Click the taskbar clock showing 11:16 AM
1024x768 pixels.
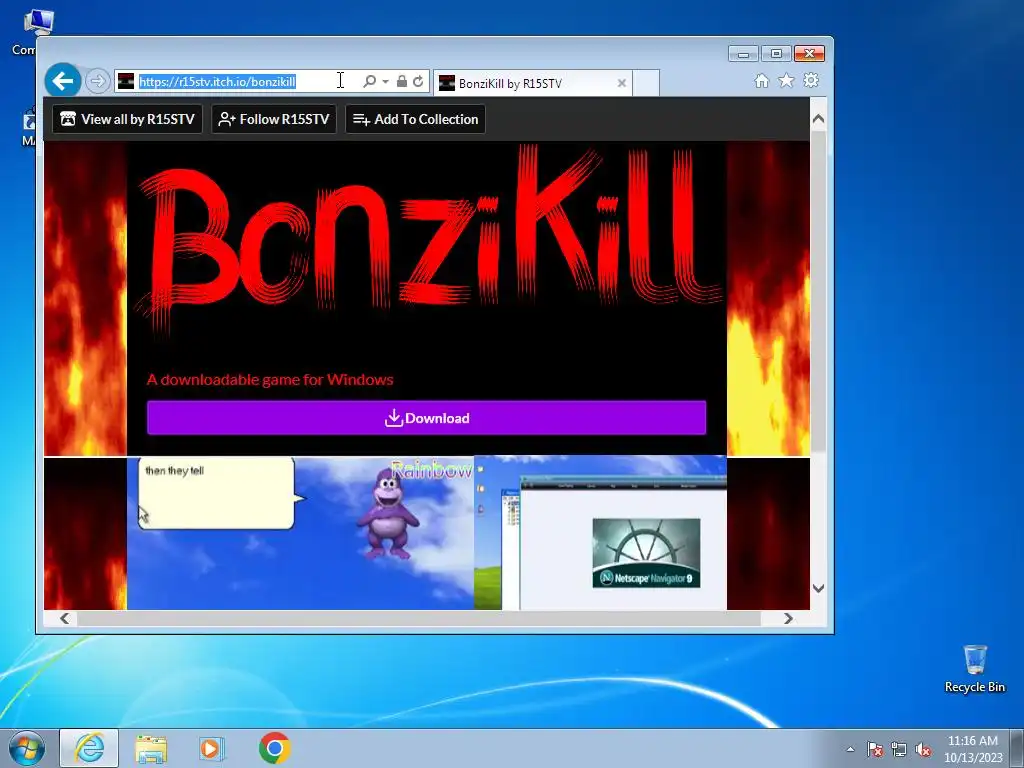[x=972, y=749]
